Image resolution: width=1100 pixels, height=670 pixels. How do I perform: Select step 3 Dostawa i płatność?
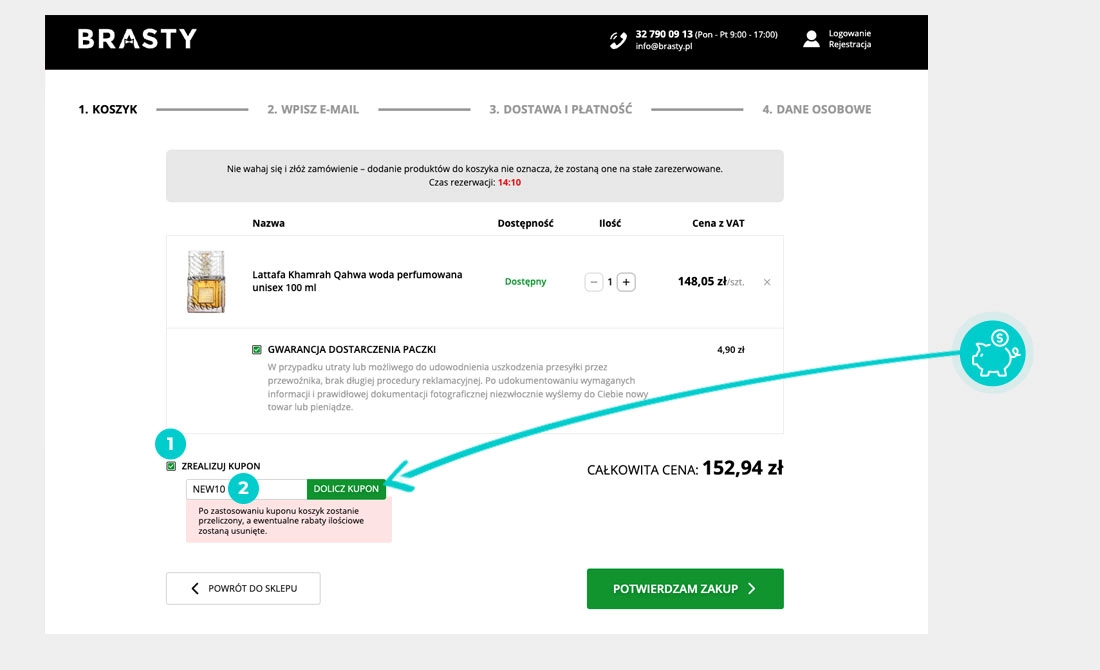pyautogui.click(x=560, y=109)
